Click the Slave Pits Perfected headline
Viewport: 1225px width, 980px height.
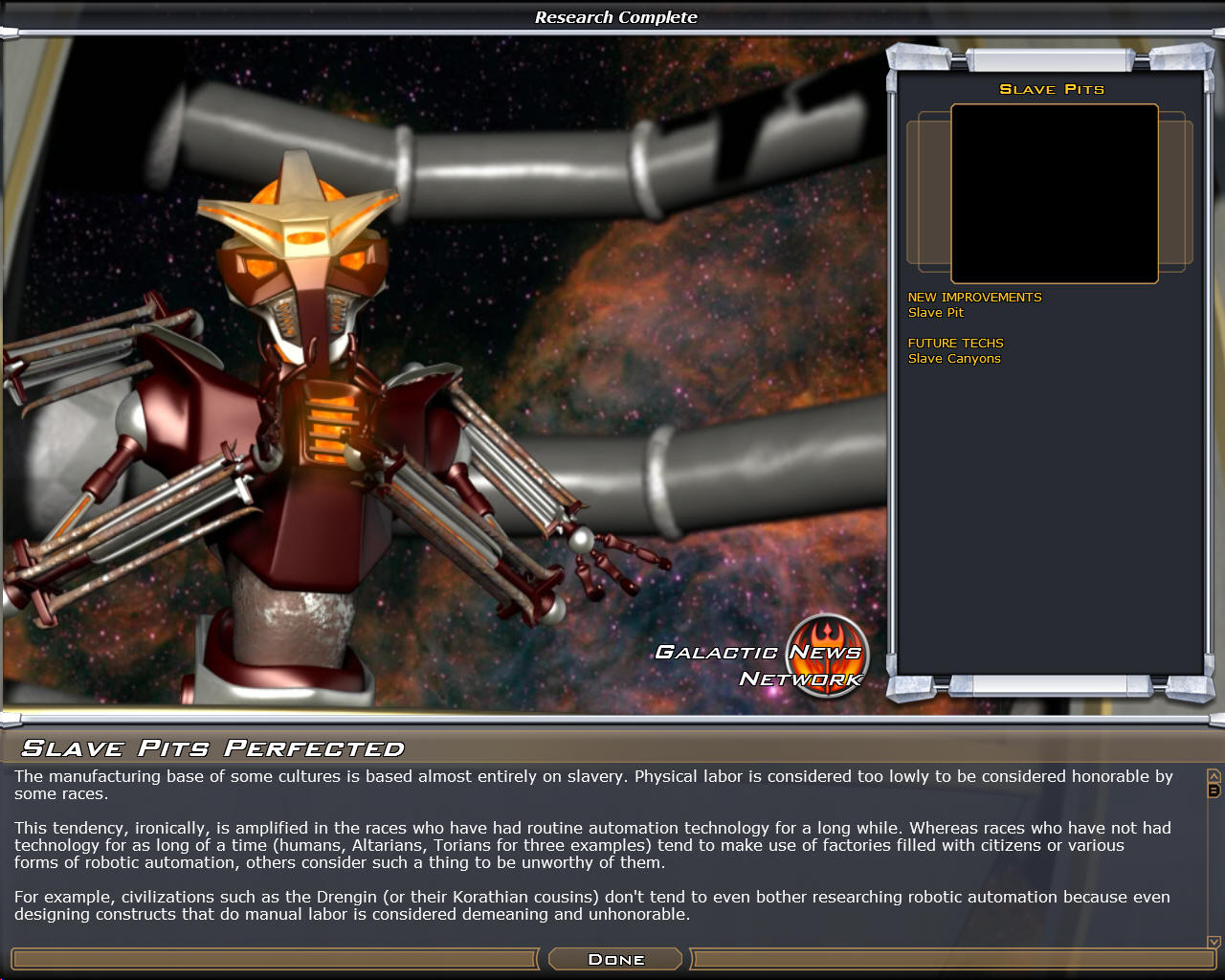point(212,748)
